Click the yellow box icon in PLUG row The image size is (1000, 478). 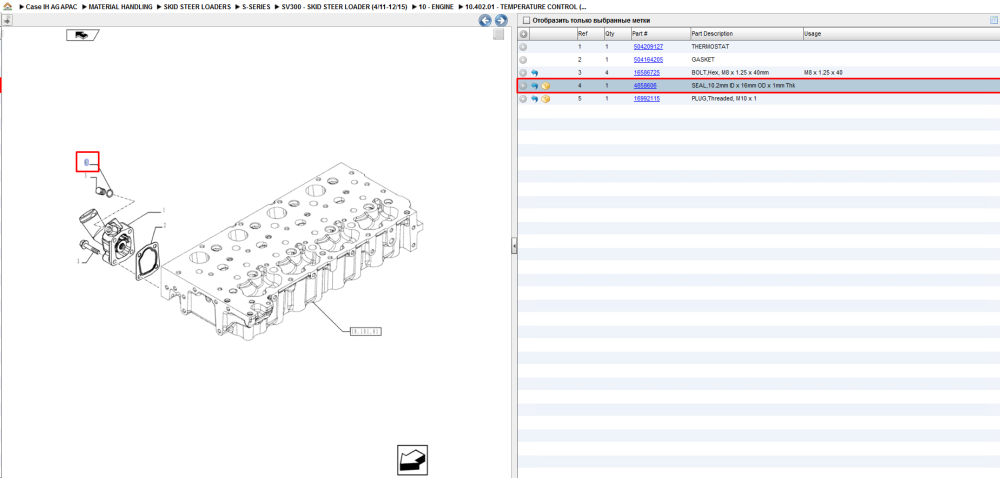545,99
